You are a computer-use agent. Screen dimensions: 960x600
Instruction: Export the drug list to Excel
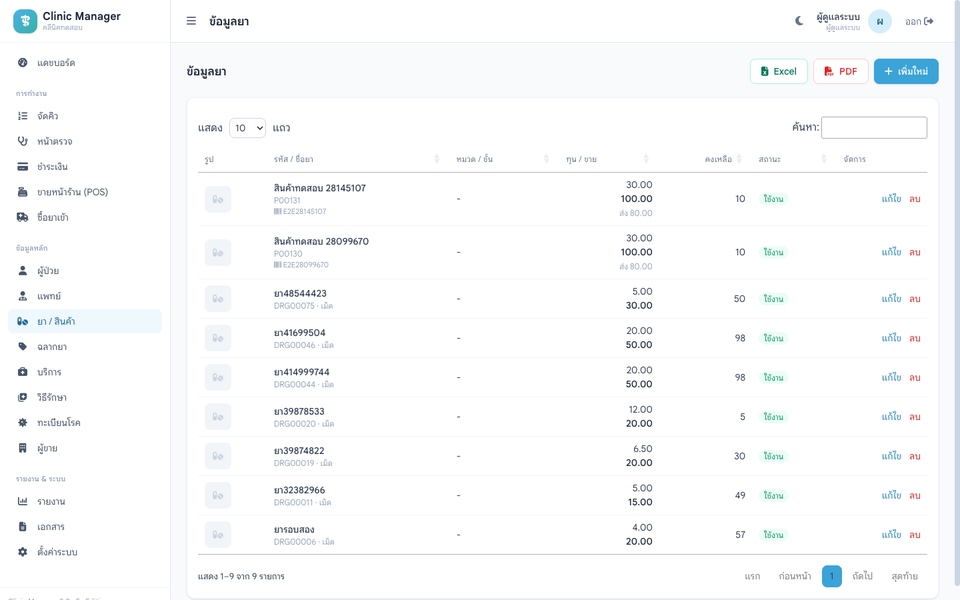point(779,71)
